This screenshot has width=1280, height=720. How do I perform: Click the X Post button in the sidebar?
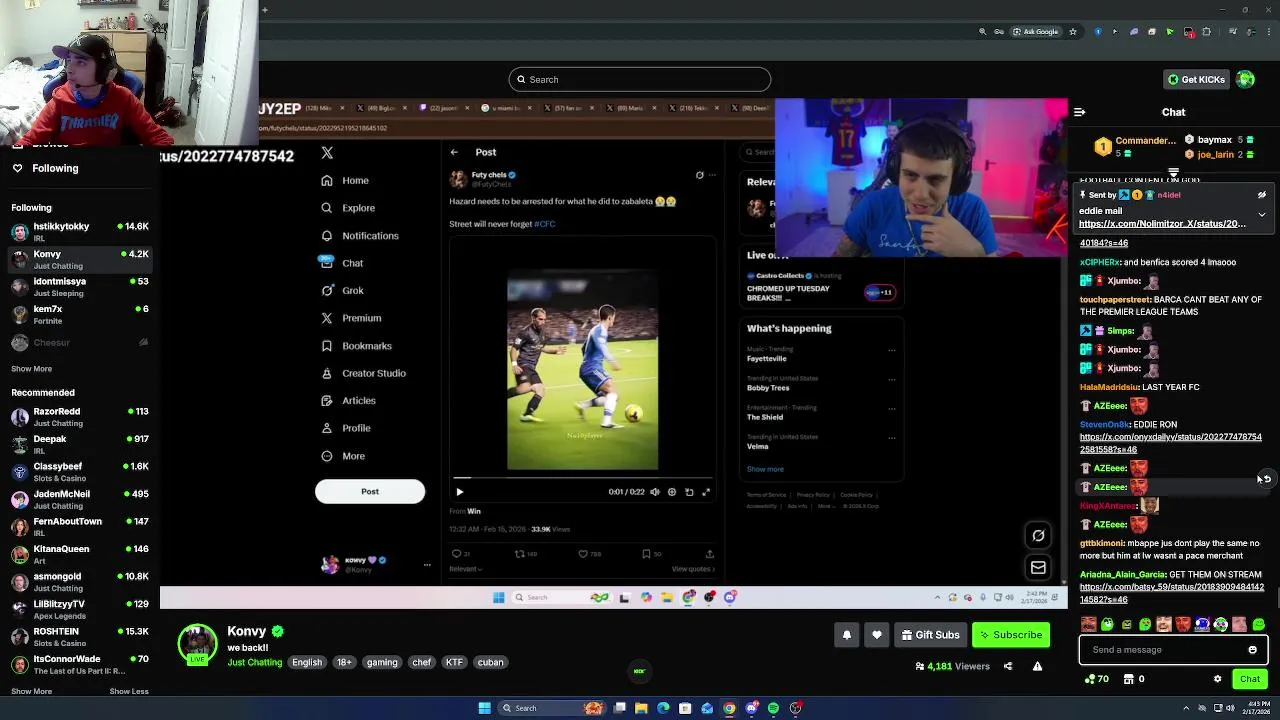point(370,491)
